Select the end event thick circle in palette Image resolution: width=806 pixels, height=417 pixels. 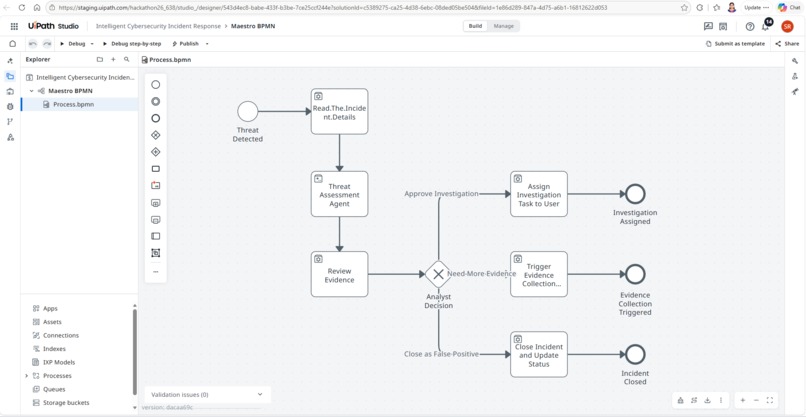tap(156, 118)
